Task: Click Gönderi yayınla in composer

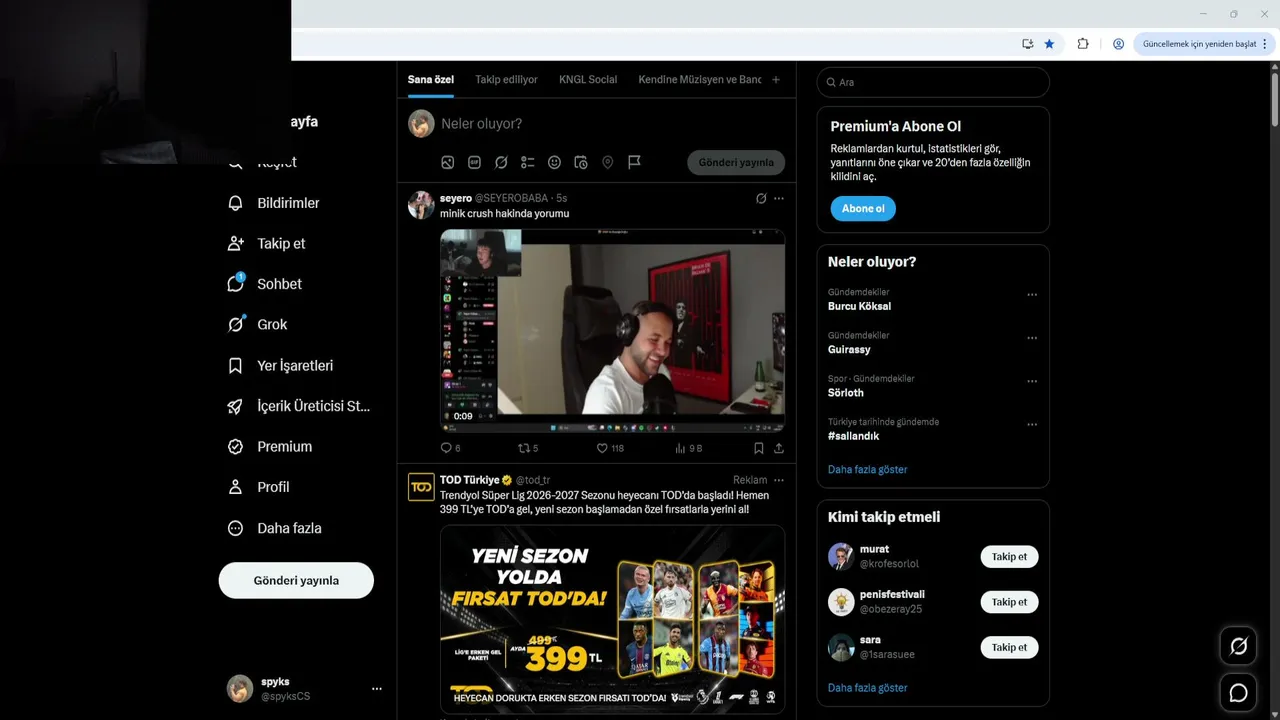Action: 736,162
